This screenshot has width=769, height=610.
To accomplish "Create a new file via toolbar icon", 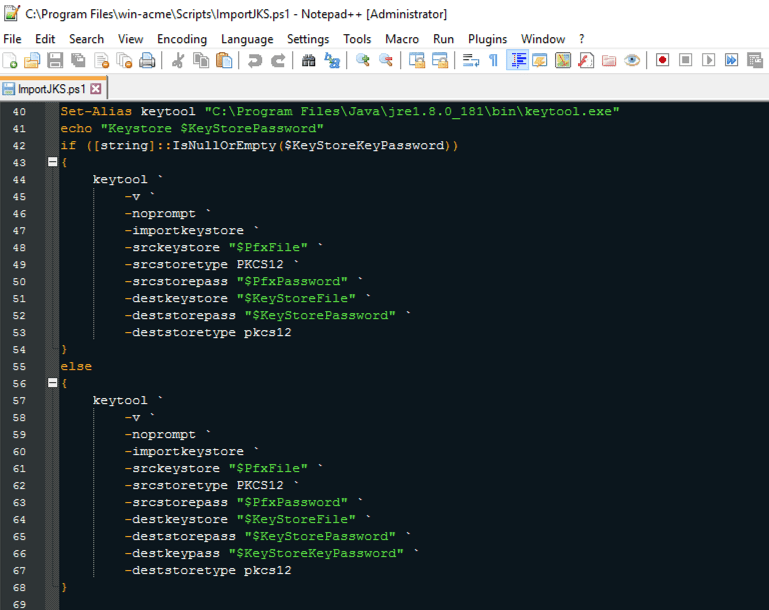I will [x=10, y=60].
